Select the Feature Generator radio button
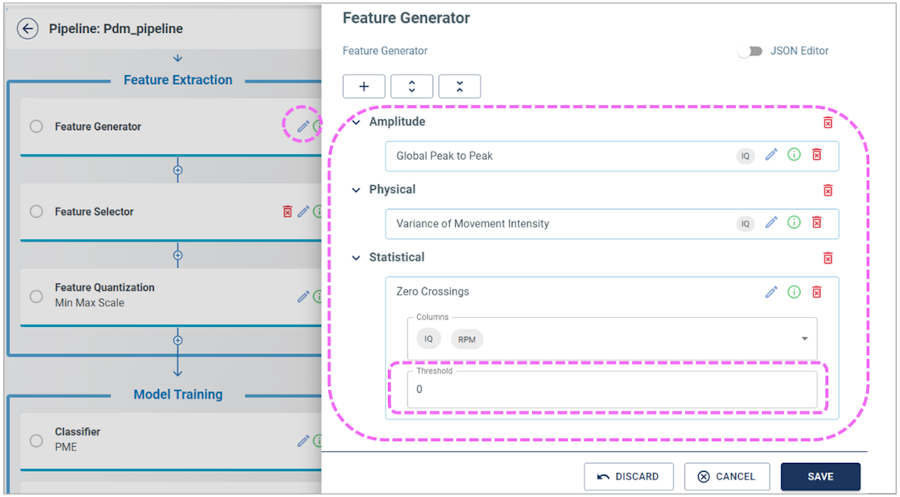 [36, 127]
